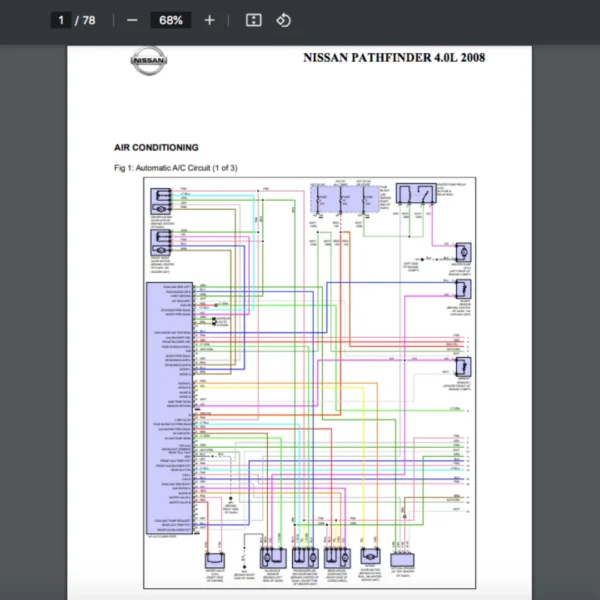Click the fit to page icon
Screen dimensions: 600x600
click(254, 20)
